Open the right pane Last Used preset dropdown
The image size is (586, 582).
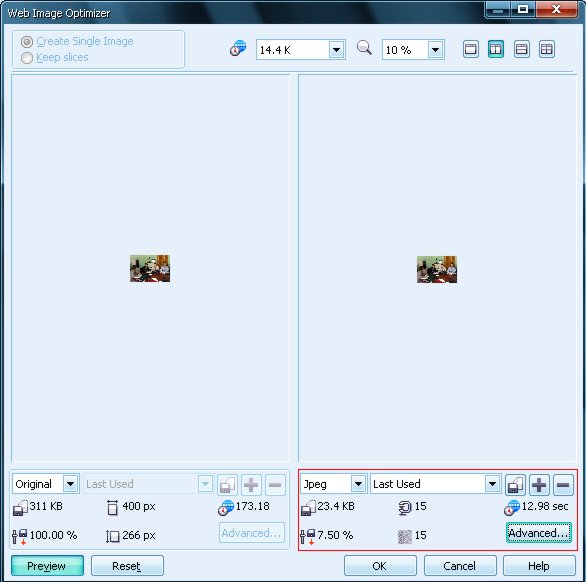coord(493,484)
